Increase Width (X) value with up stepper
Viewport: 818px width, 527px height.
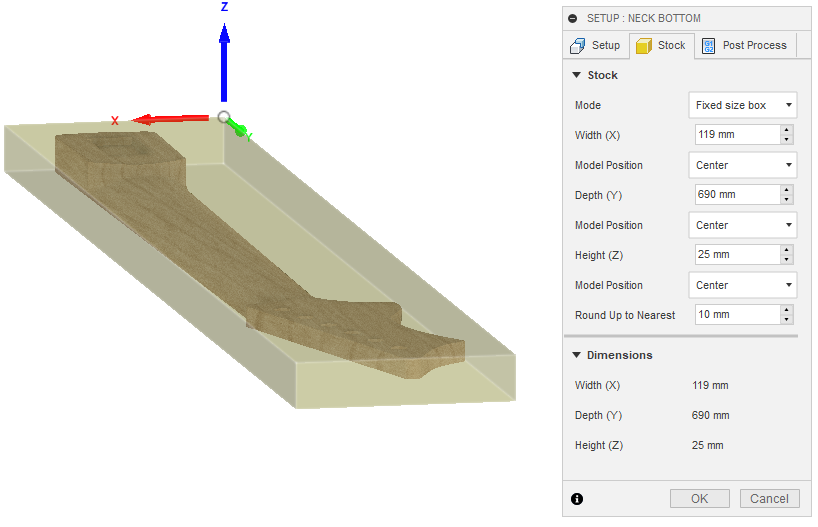point(787,130)
